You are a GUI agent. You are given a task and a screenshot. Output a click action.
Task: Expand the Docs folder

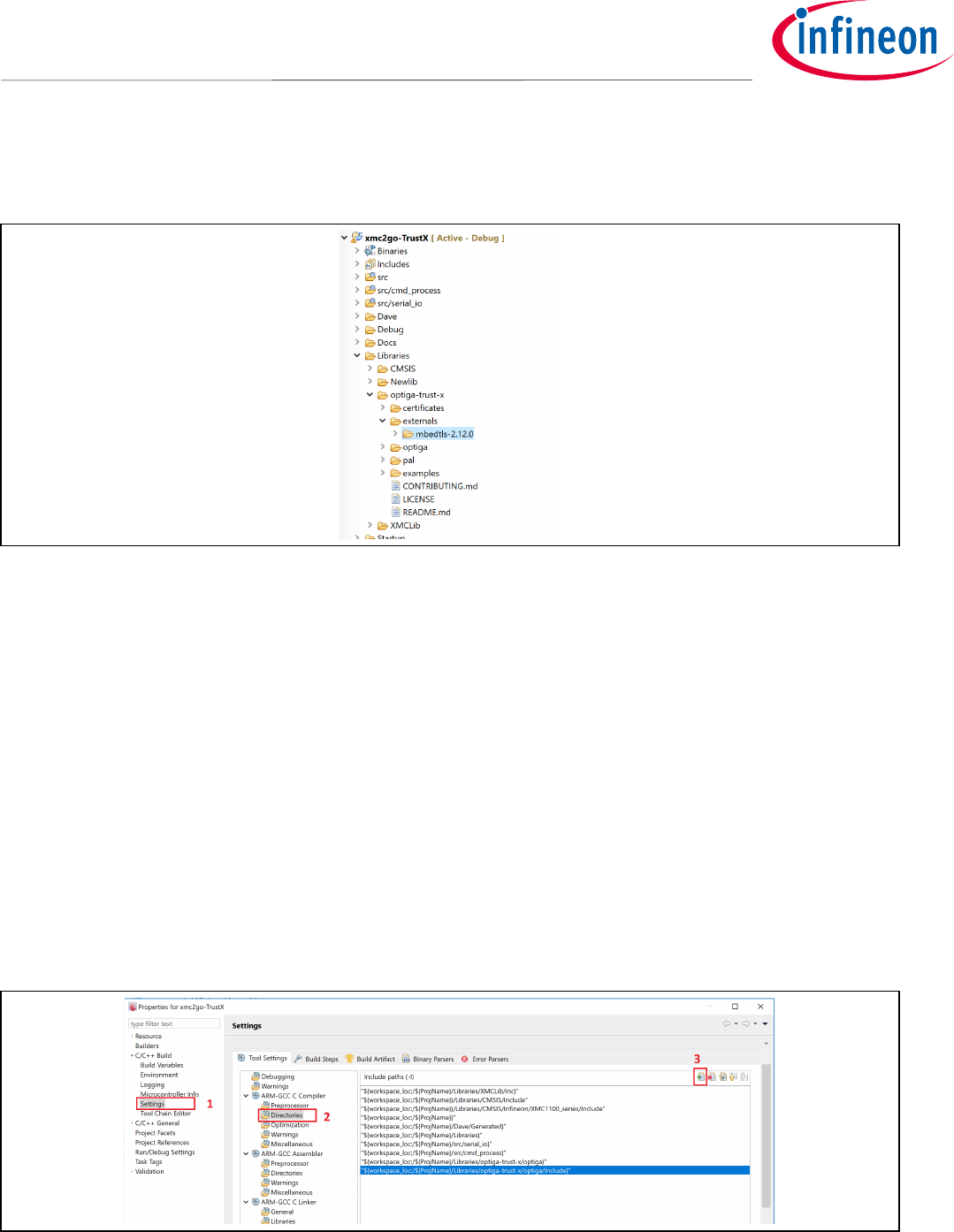click(x=357, y=343)
